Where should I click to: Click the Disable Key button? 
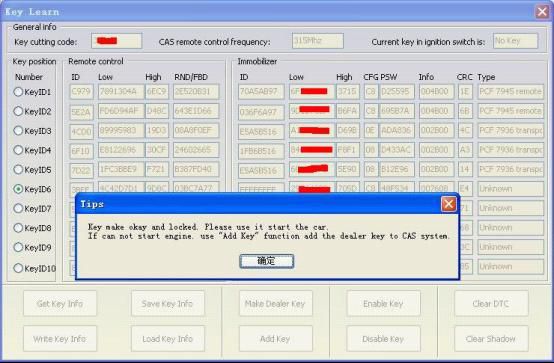pyautogui.click(x=383, y=339)
